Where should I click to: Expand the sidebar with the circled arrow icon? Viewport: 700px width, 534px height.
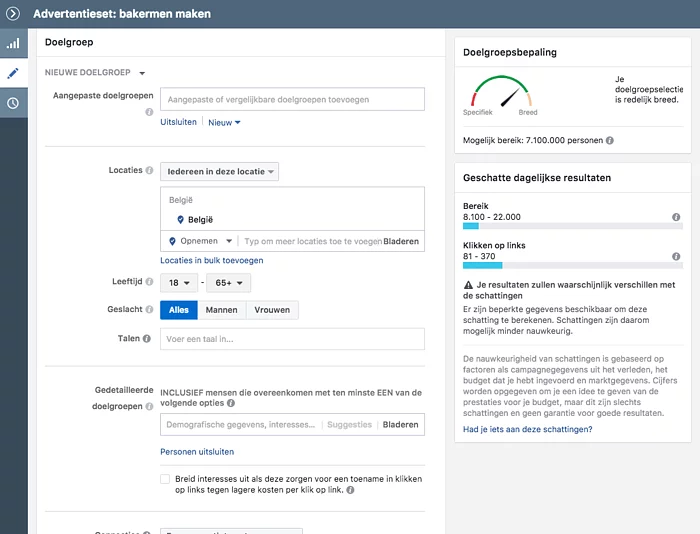[13, 14]
